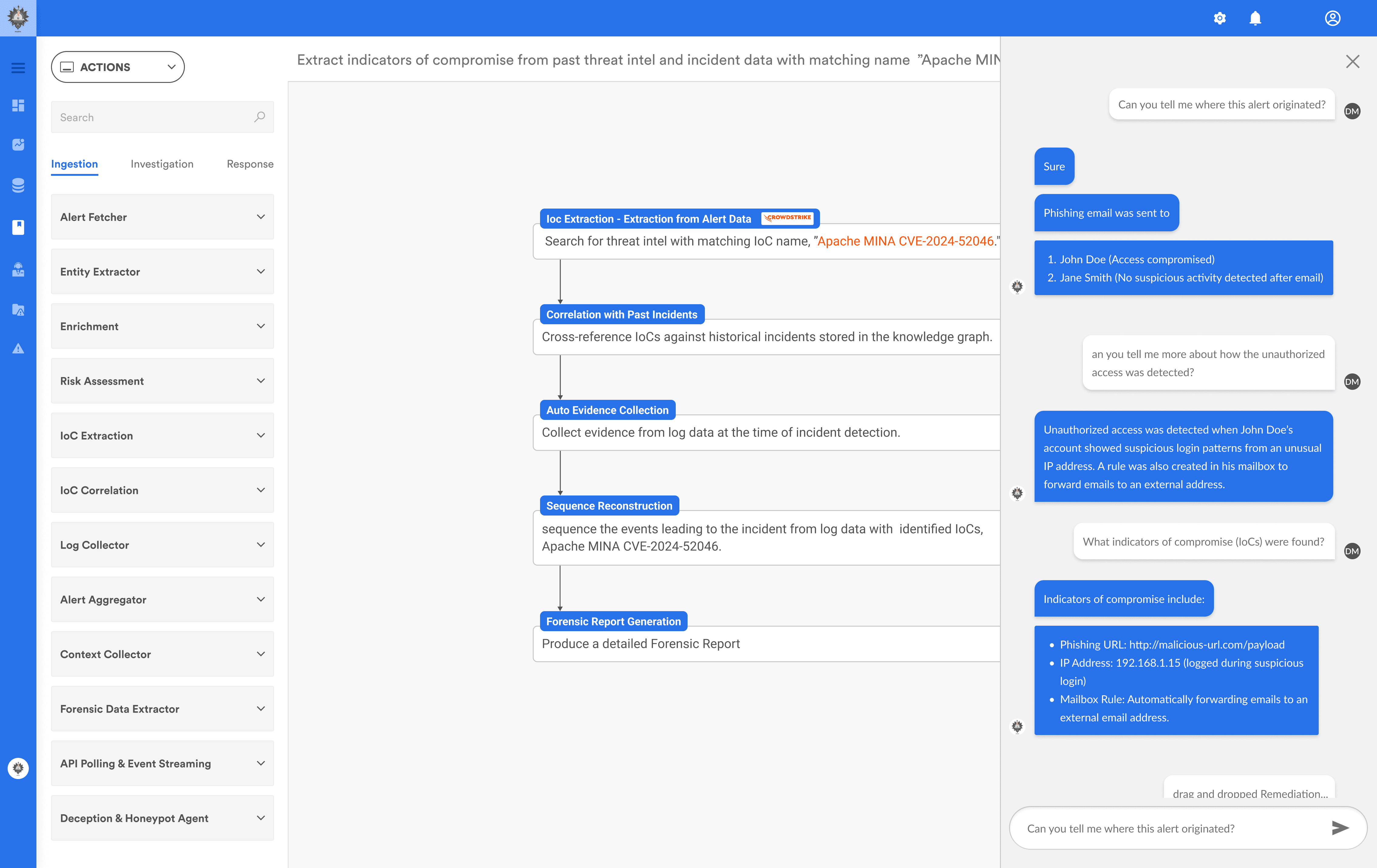This screenshot has width=1377, height=868.
Task: Open user profile account icon
Action: pyautogui.click(x=1332, y=18)
